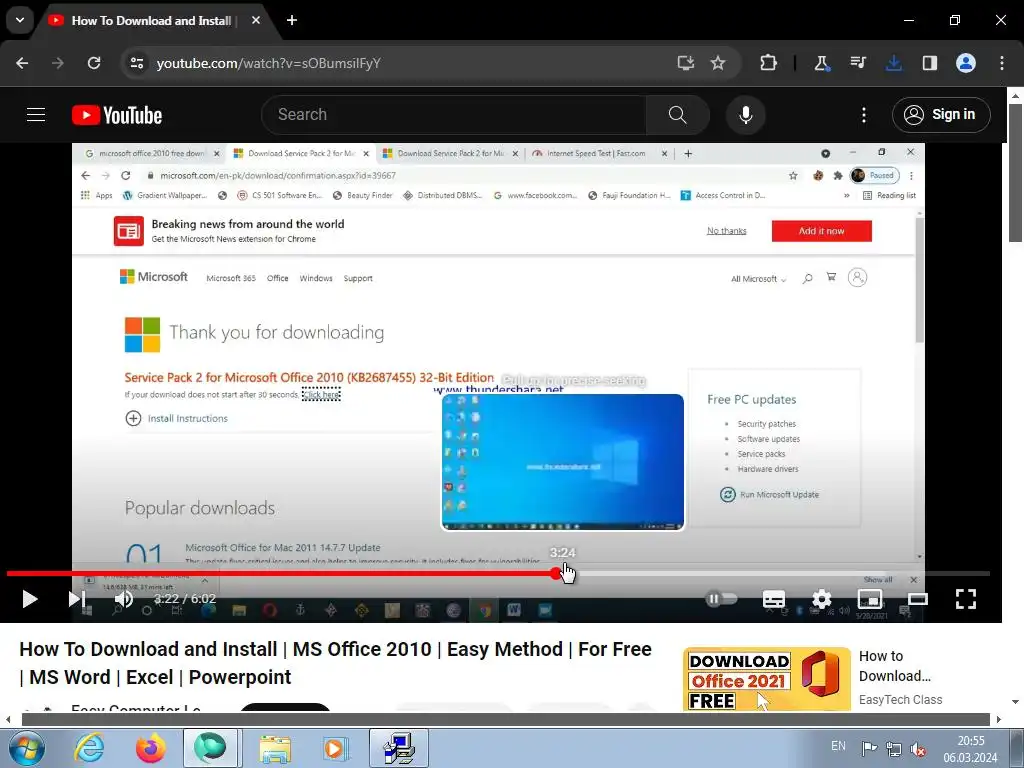View site information icon

[x=137, y=63]
